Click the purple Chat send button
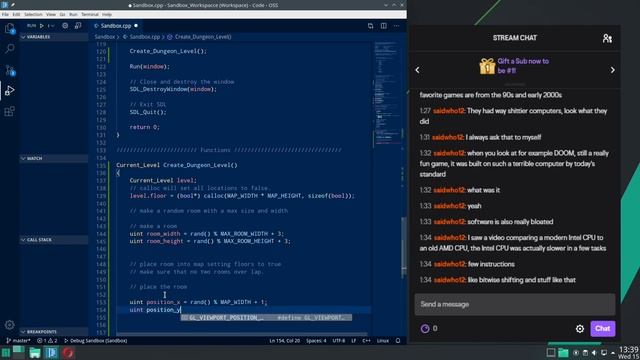 point(602,329)
